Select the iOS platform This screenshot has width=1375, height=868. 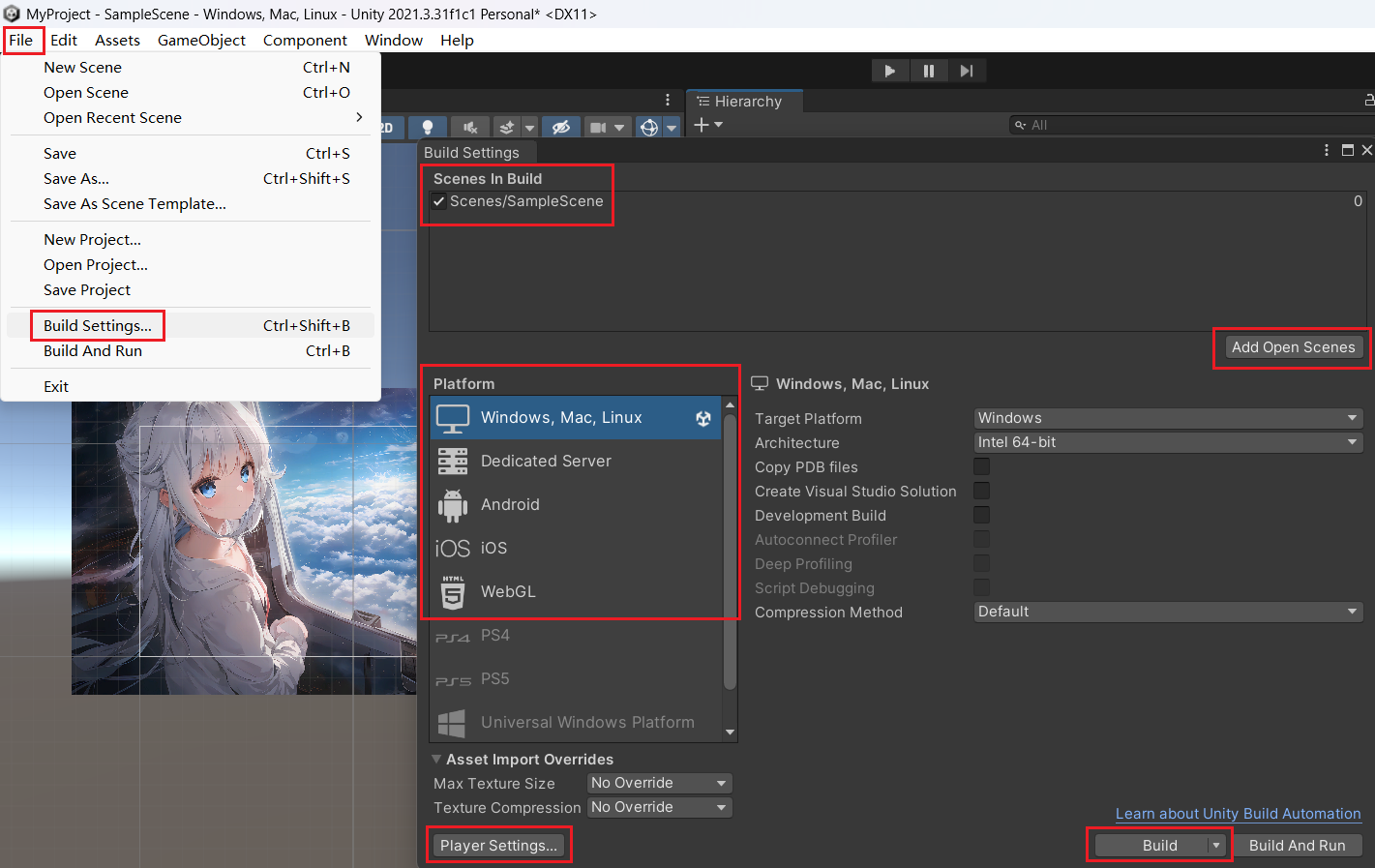pyautogui.click(x=493, y=548)
